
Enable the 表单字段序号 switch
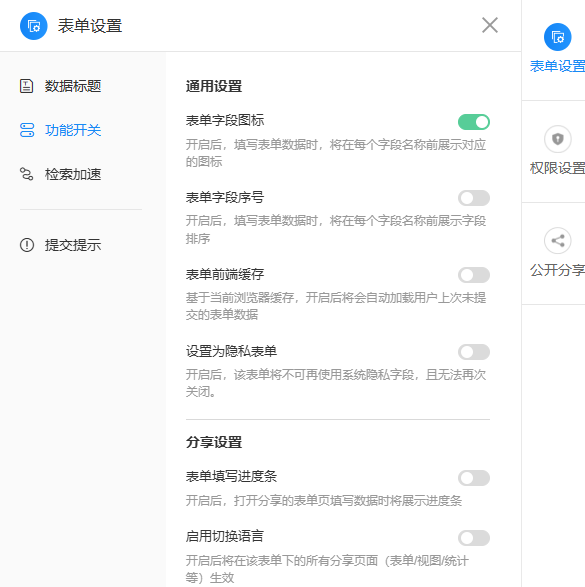[x=474, y=198]
